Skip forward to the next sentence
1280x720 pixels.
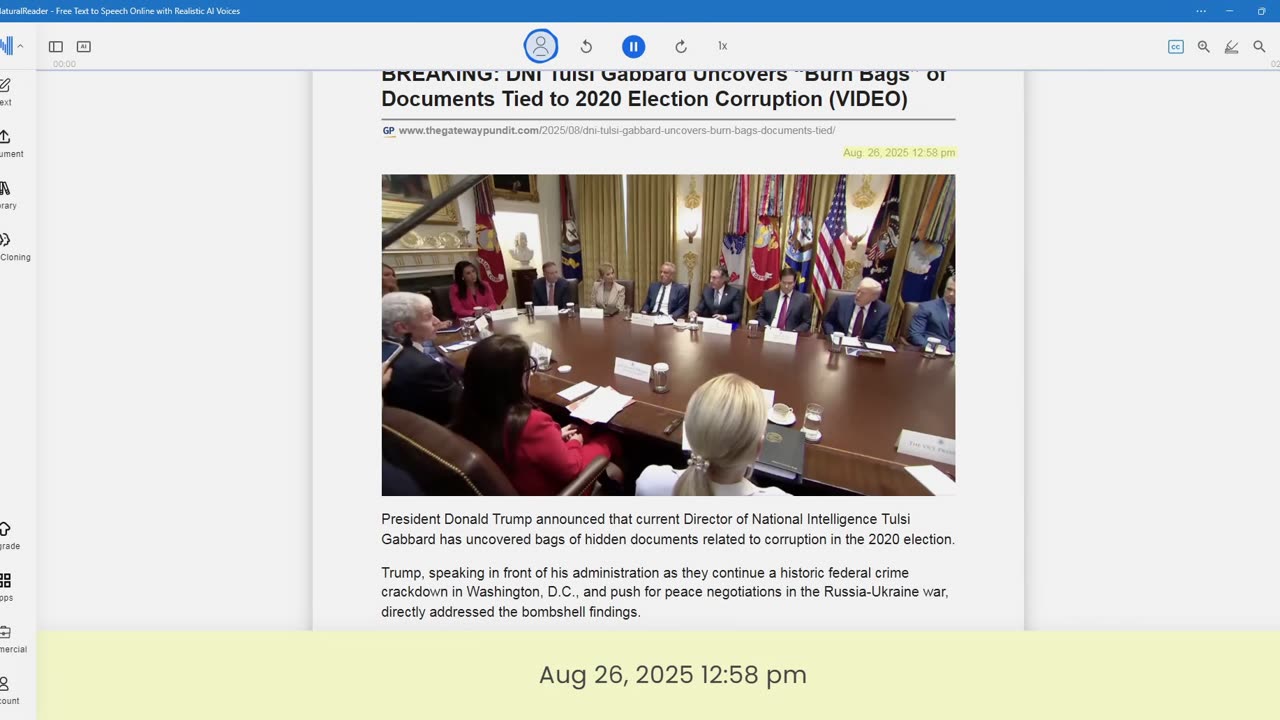(681, 46)
